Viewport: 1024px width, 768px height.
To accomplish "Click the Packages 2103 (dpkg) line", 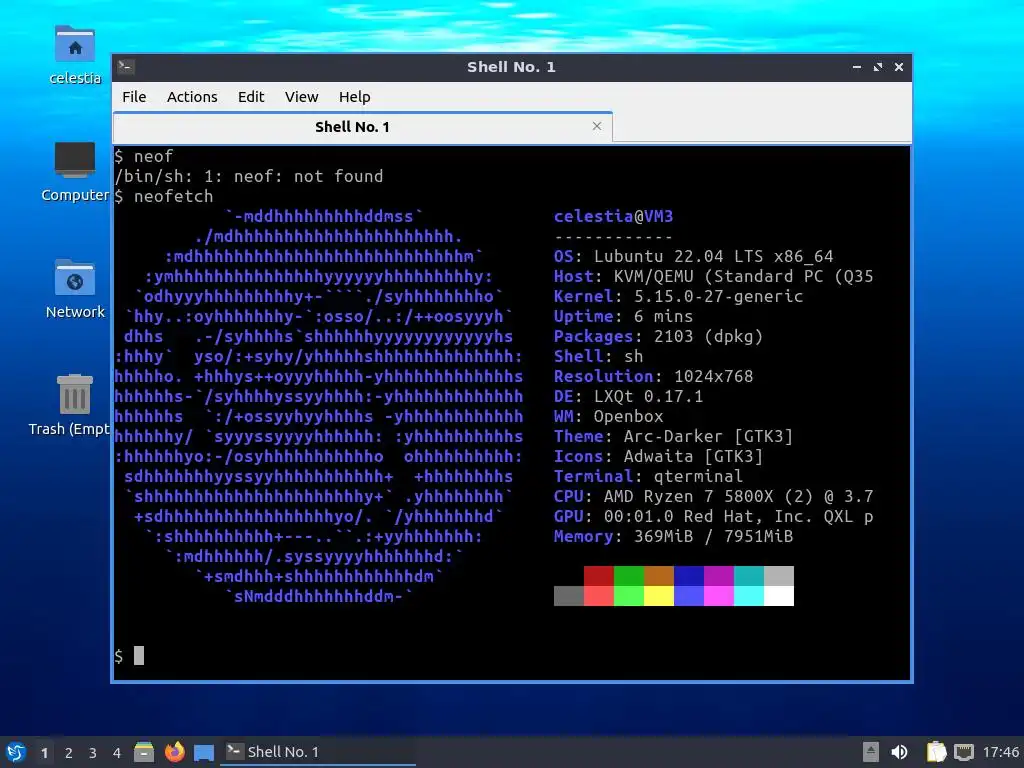I will click(x=658, y=336).
